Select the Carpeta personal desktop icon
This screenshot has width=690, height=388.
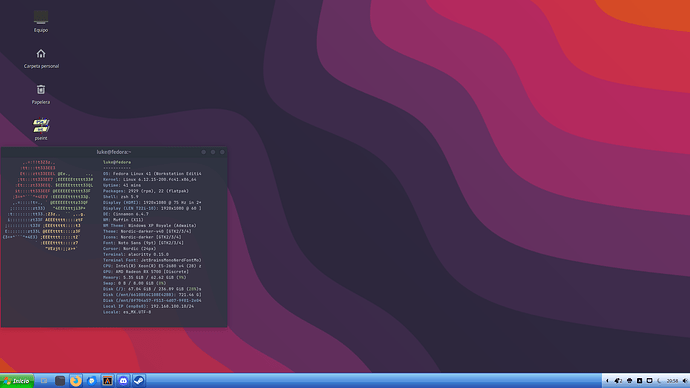click(41, 58)
